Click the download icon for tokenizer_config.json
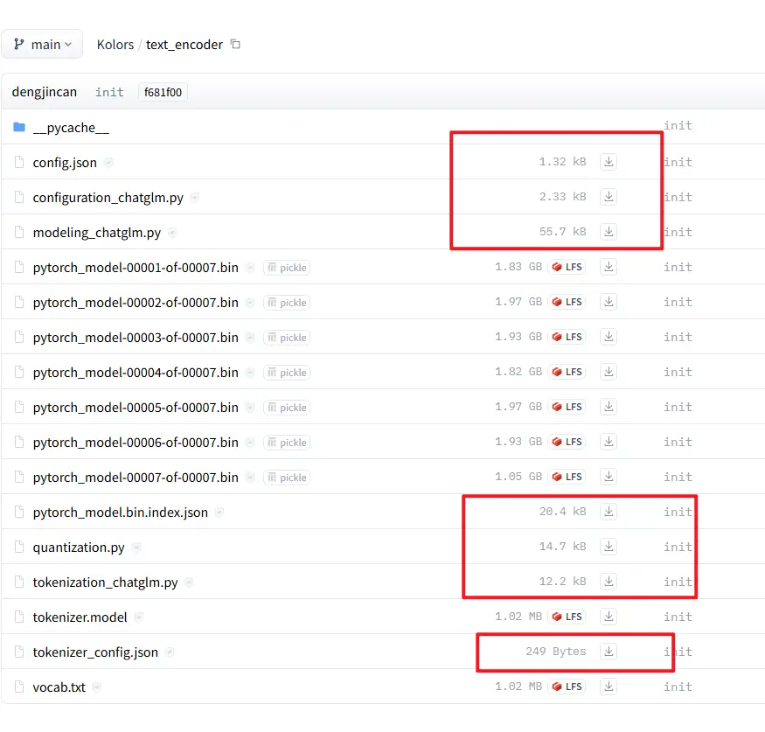 (608, 652)
